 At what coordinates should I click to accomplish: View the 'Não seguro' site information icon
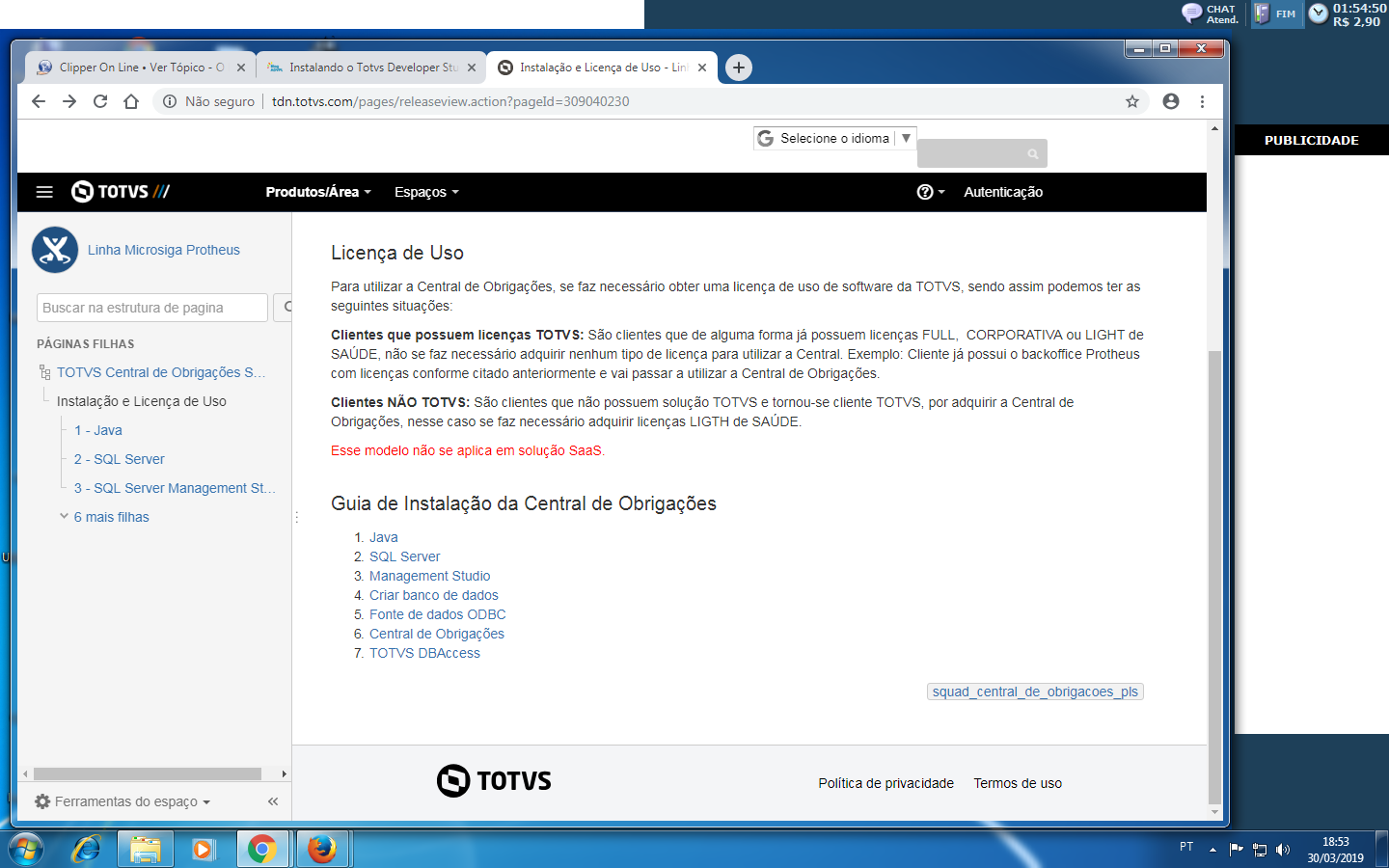point(170,101)
